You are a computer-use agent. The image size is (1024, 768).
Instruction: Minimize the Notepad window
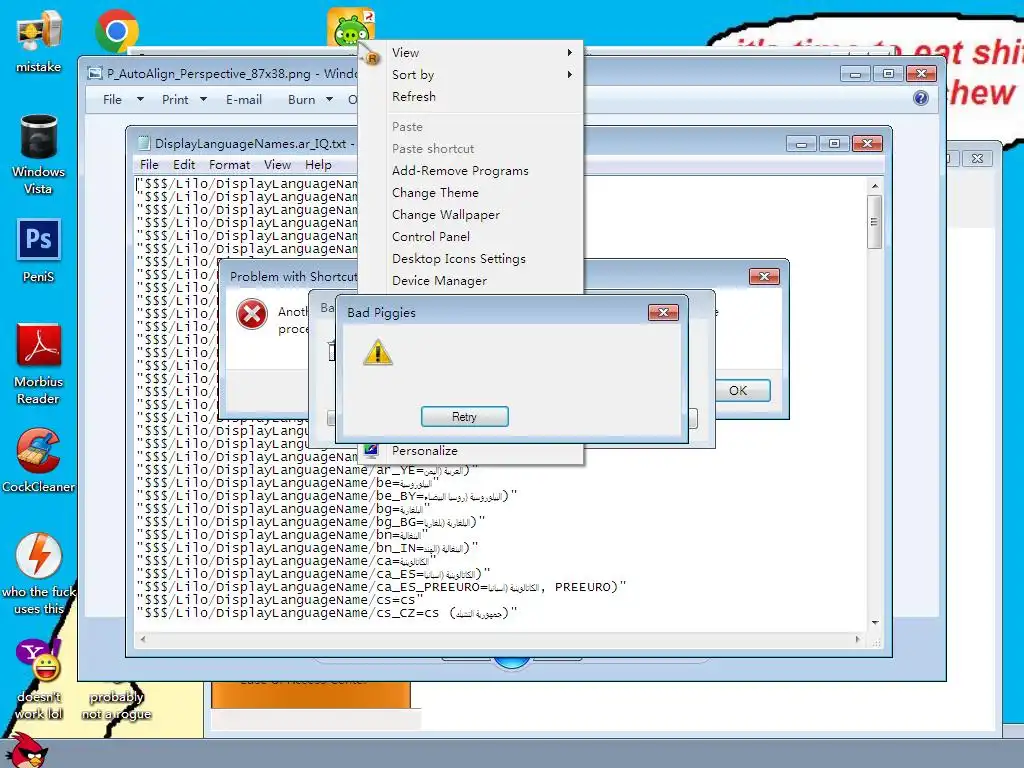[801, 144]
